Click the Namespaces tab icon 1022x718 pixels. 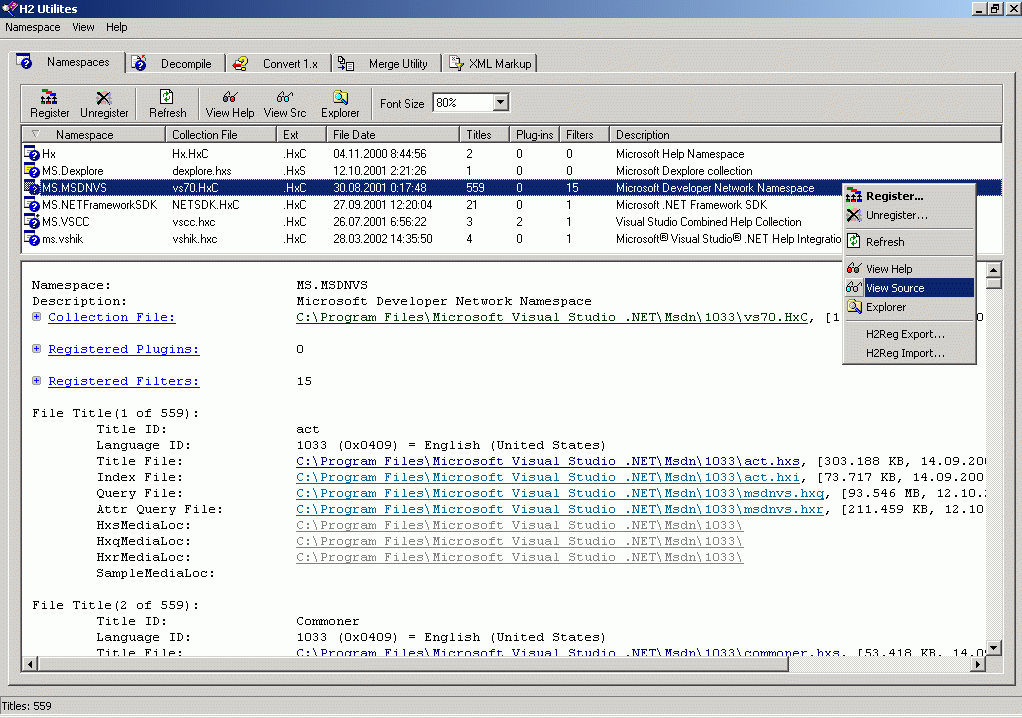pos(24,61)
